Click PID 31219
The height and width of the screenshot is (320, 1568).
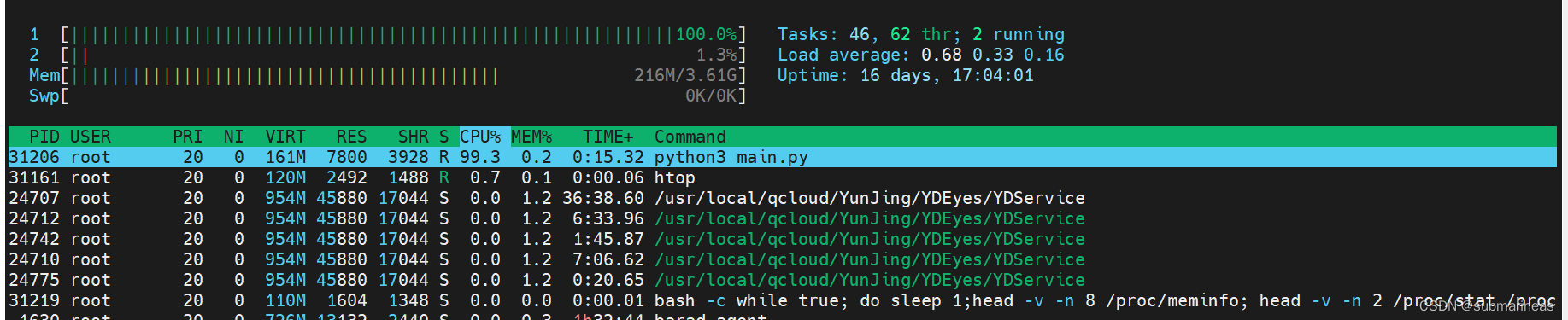coord(34,300)
